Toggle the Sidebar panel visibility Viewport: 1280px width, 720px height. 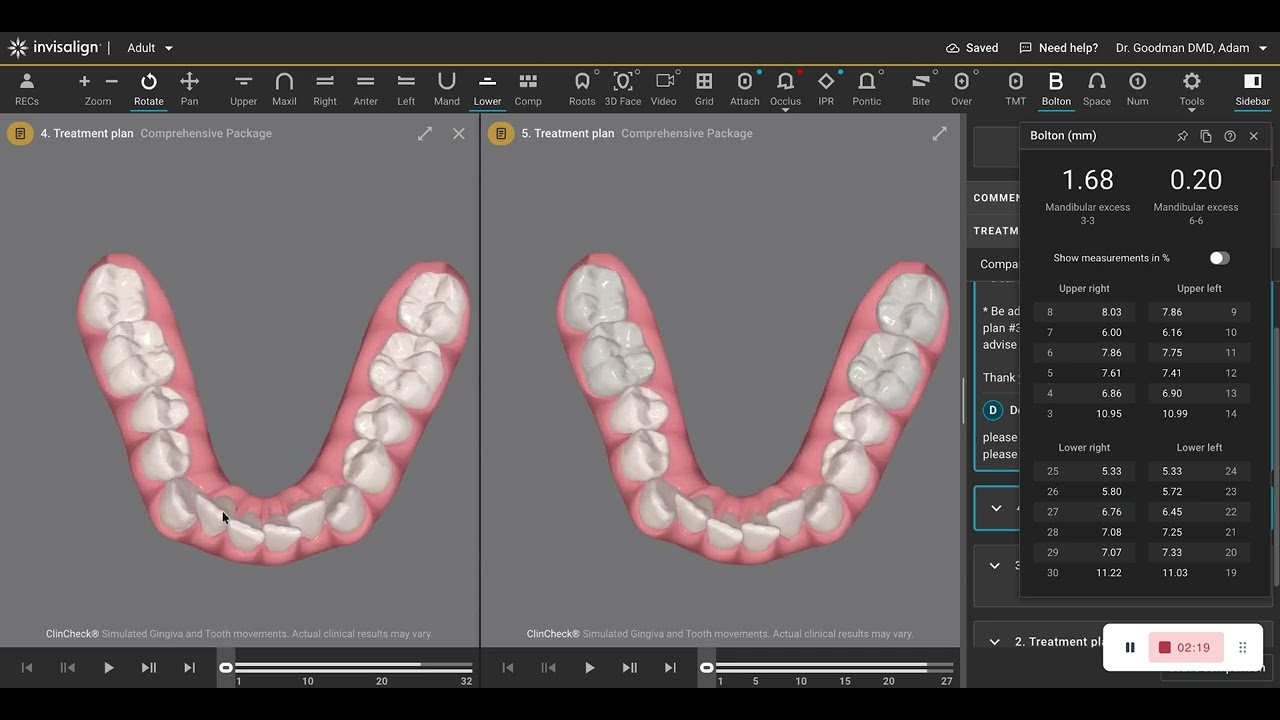coord(1252,88)
